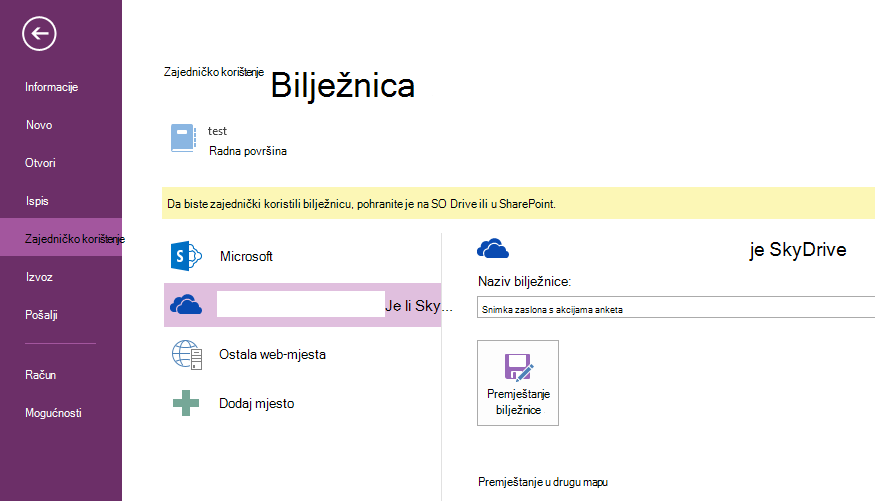
Task: Click the SkyDrive cloud icon in the right pane
Action: (x=493, y=248)
